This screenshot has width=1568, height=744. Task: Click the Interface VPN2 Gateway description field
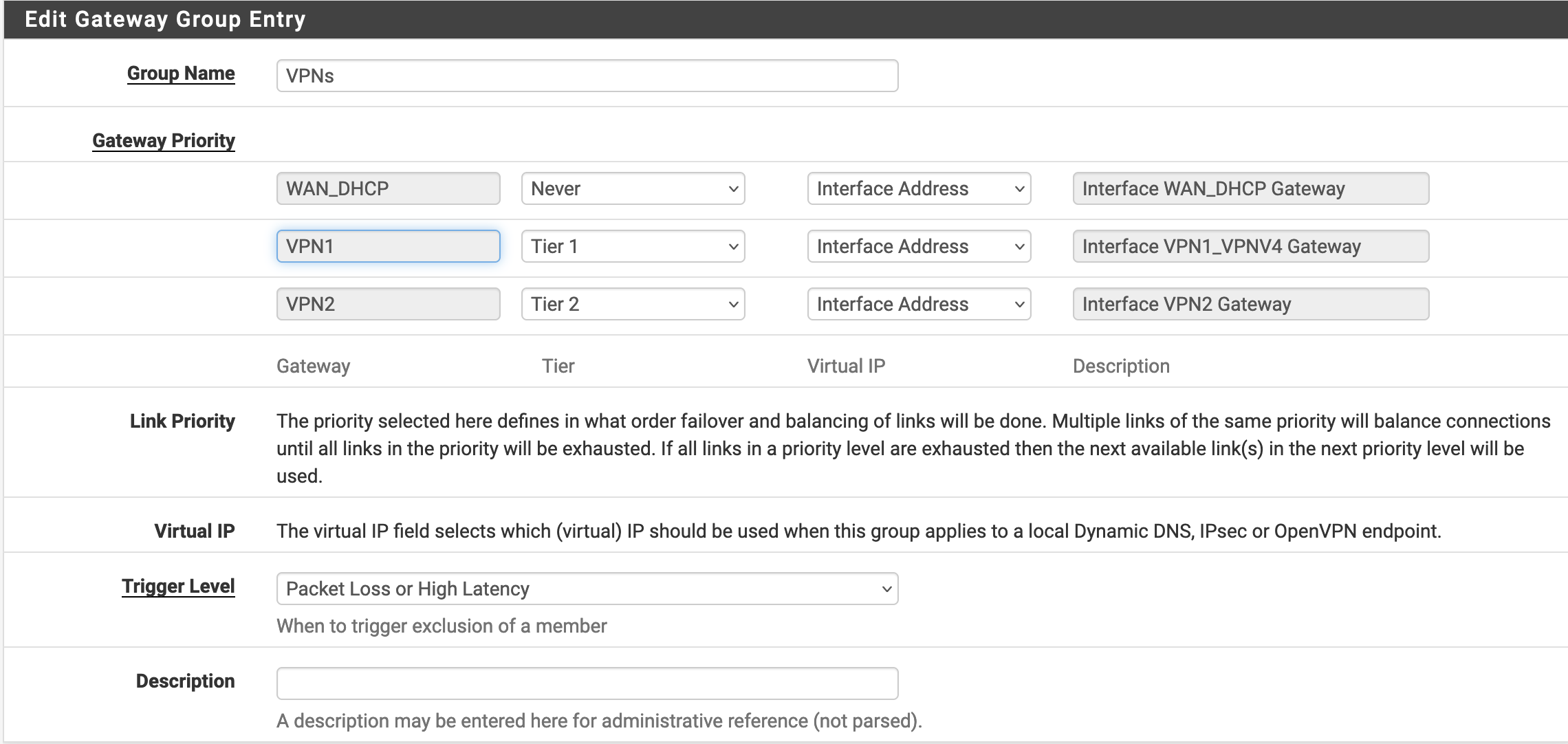[x=1250, y=304]
